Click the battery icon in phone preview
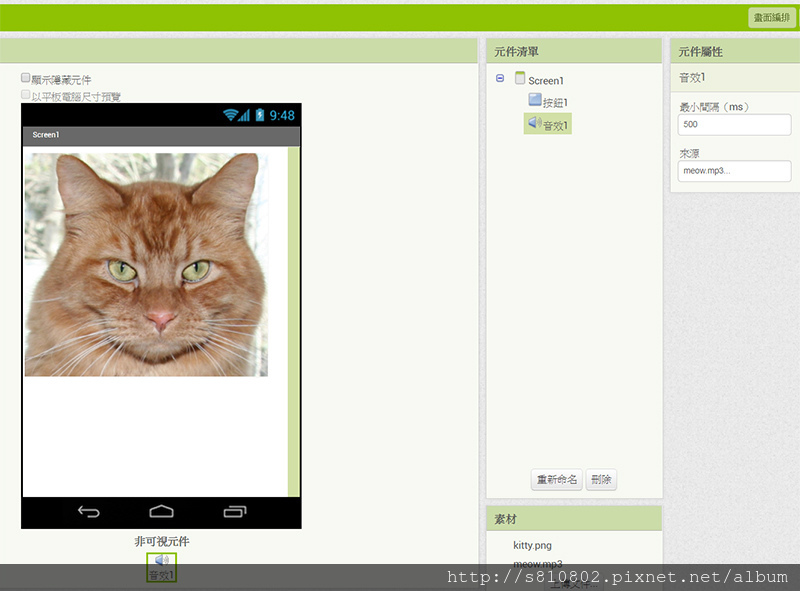The width and height of the screenshot is (800, 591). point(260,115)
